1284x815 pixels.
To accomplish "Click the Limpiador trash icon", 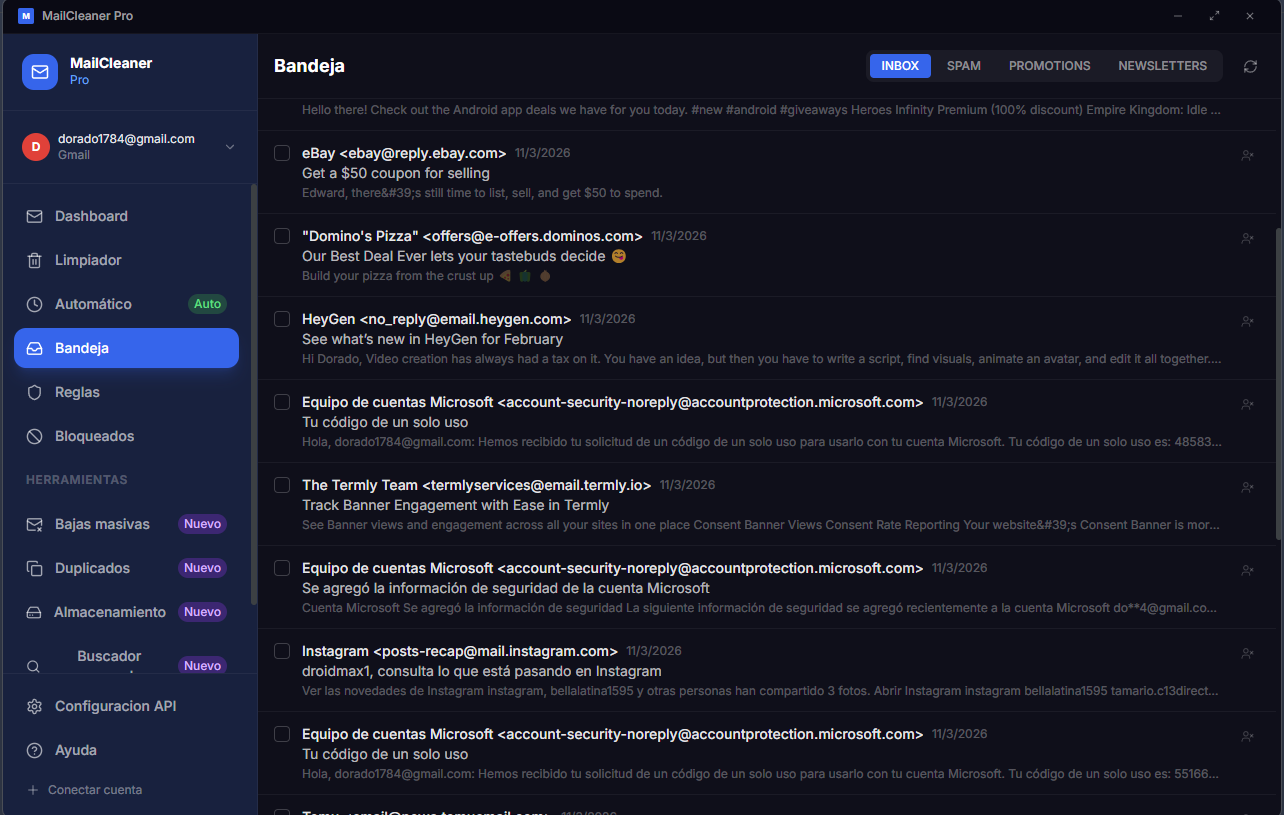I will pos(34,260).
